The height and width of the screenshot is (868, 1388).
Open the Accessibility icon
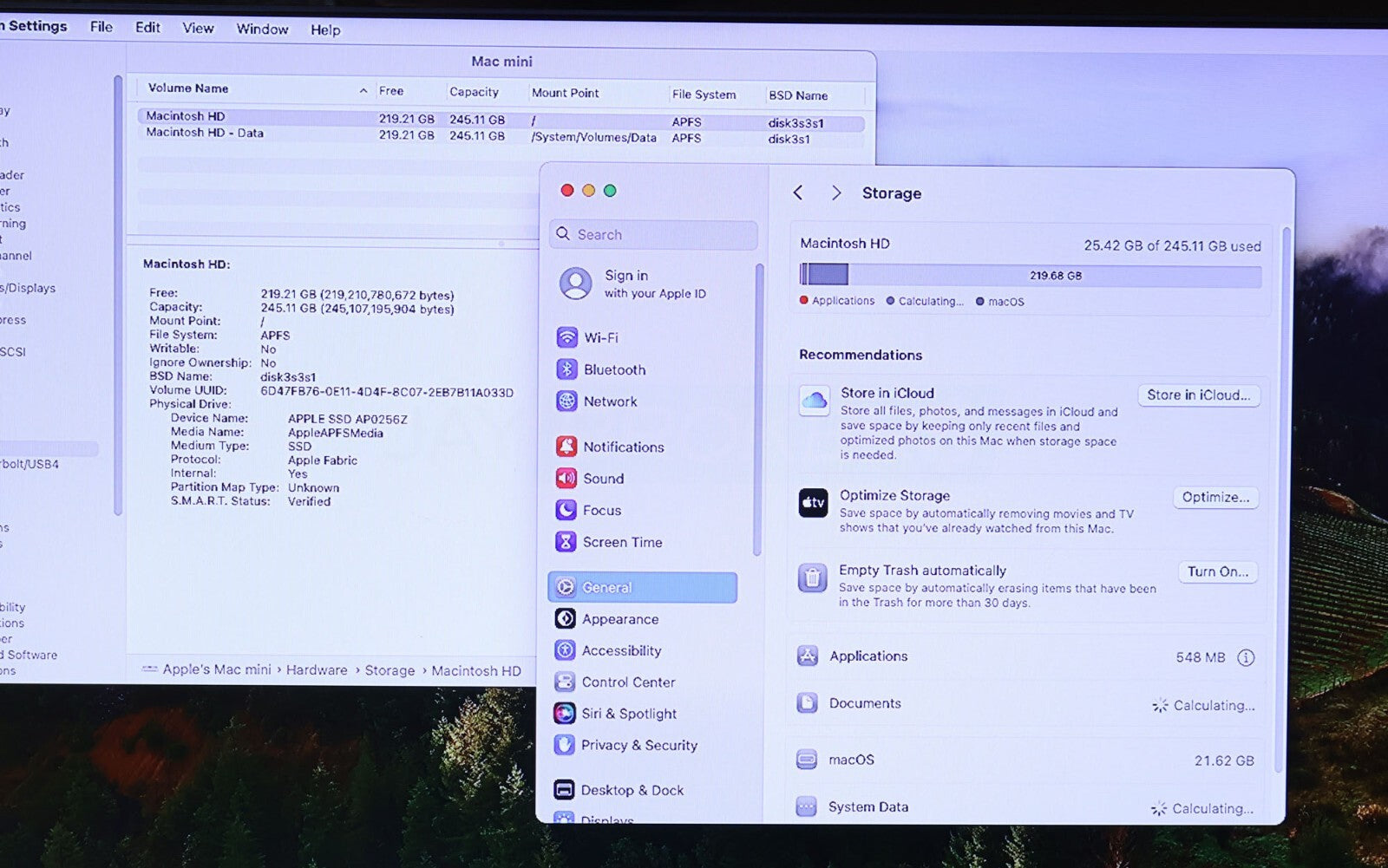pyautogui.click(x=565, y=650)
